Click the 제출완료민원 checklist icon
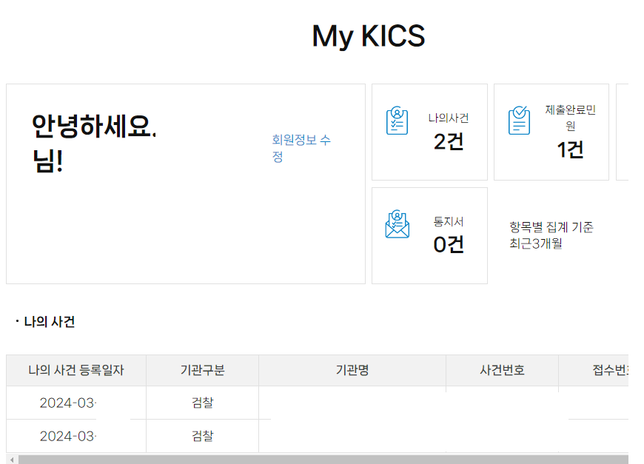The image size is (644, 464). pyautogui.click(x=519, y=120)
